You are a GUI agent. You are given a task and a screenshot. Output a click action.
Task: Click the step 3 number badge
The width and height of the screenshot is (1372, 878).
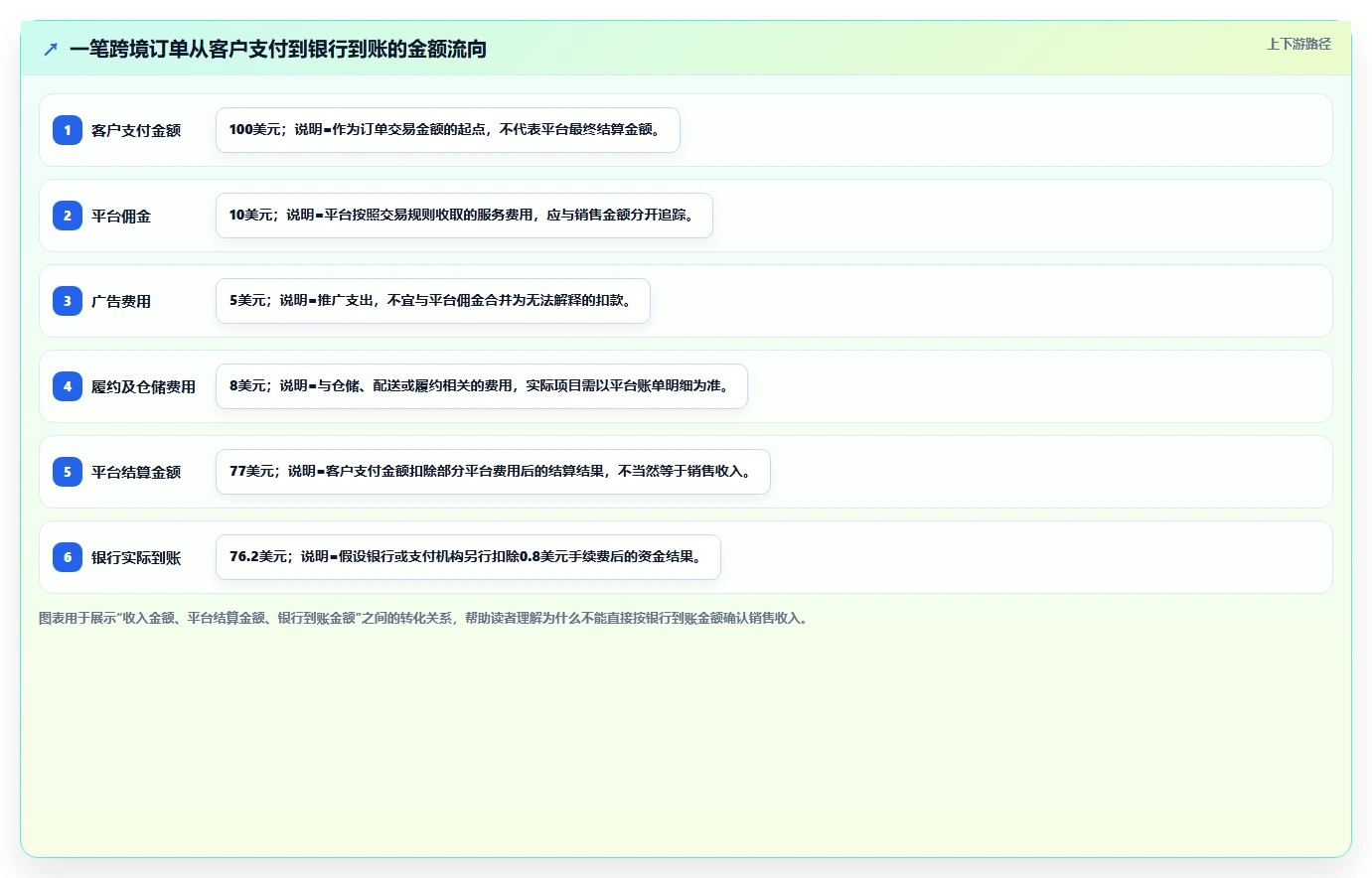point(68,301)
